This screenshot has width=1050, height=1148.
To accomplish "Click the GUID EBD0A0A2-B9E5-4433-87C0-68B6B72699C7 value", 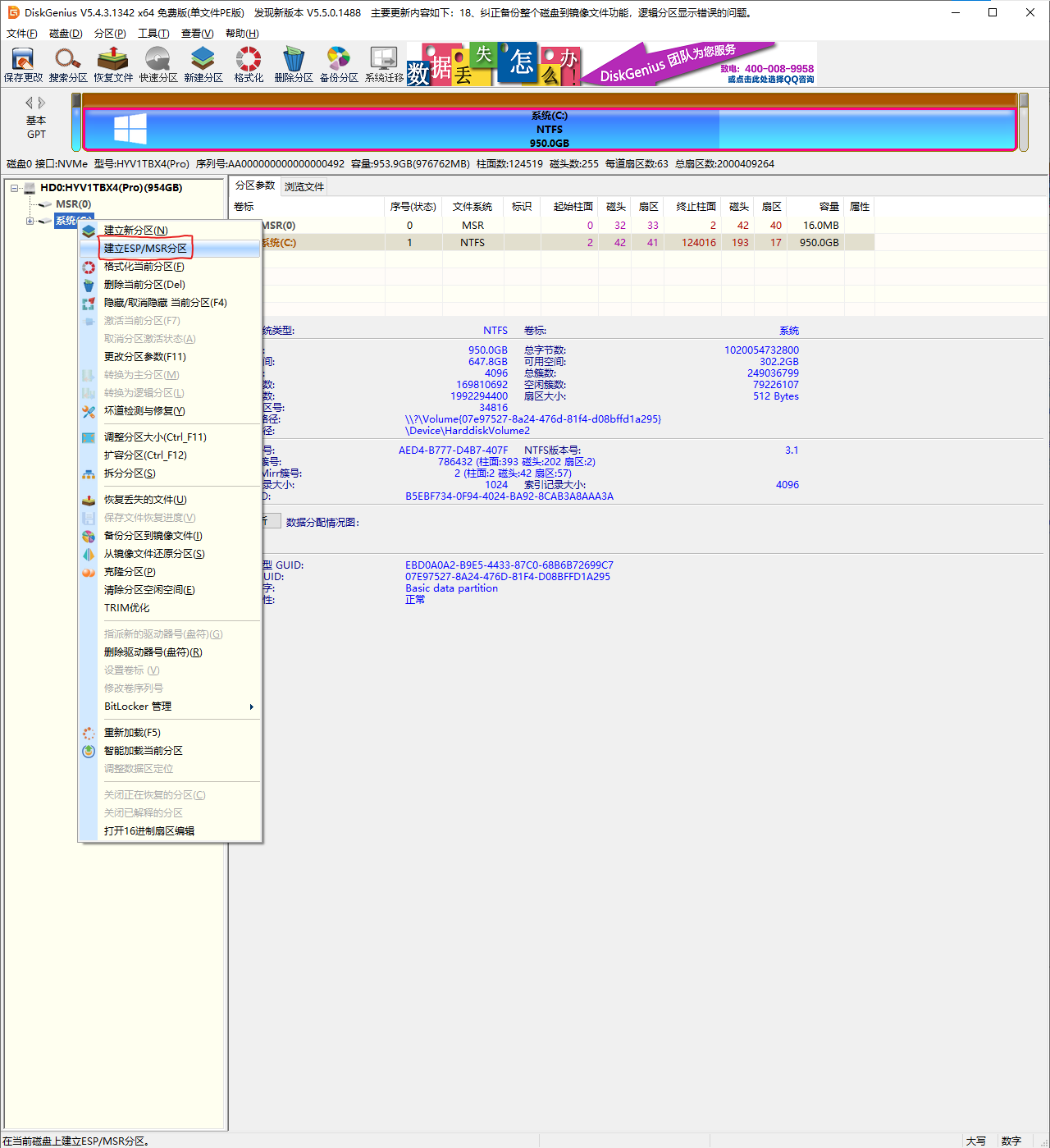I will [509, 565].
